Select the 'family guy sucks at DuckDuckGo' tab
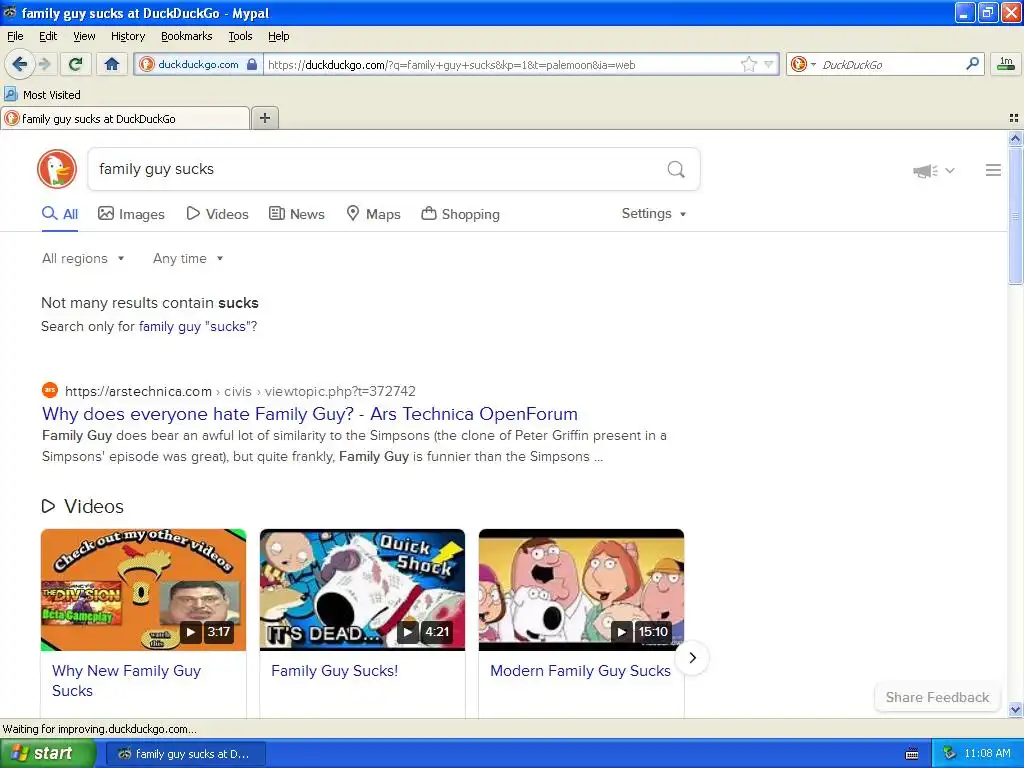Image resolution: width=1024 pixels, height=768 pixels. point(125,118)
